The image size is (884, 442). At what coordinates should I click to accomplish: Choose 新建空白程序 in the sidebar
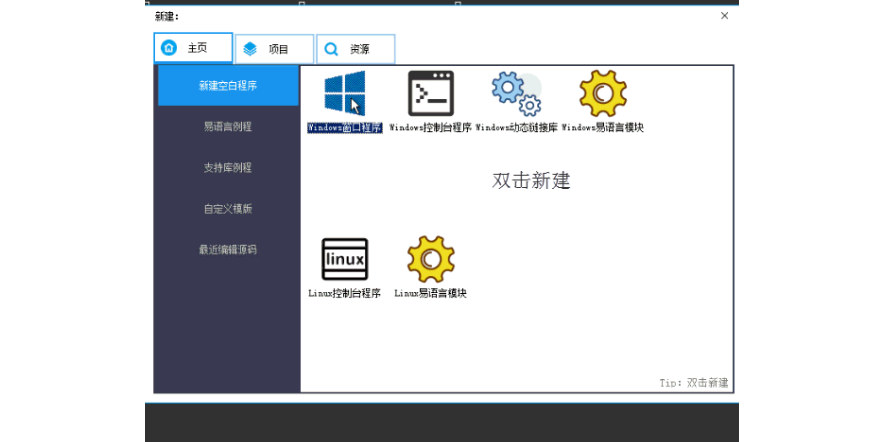point(228,86)
